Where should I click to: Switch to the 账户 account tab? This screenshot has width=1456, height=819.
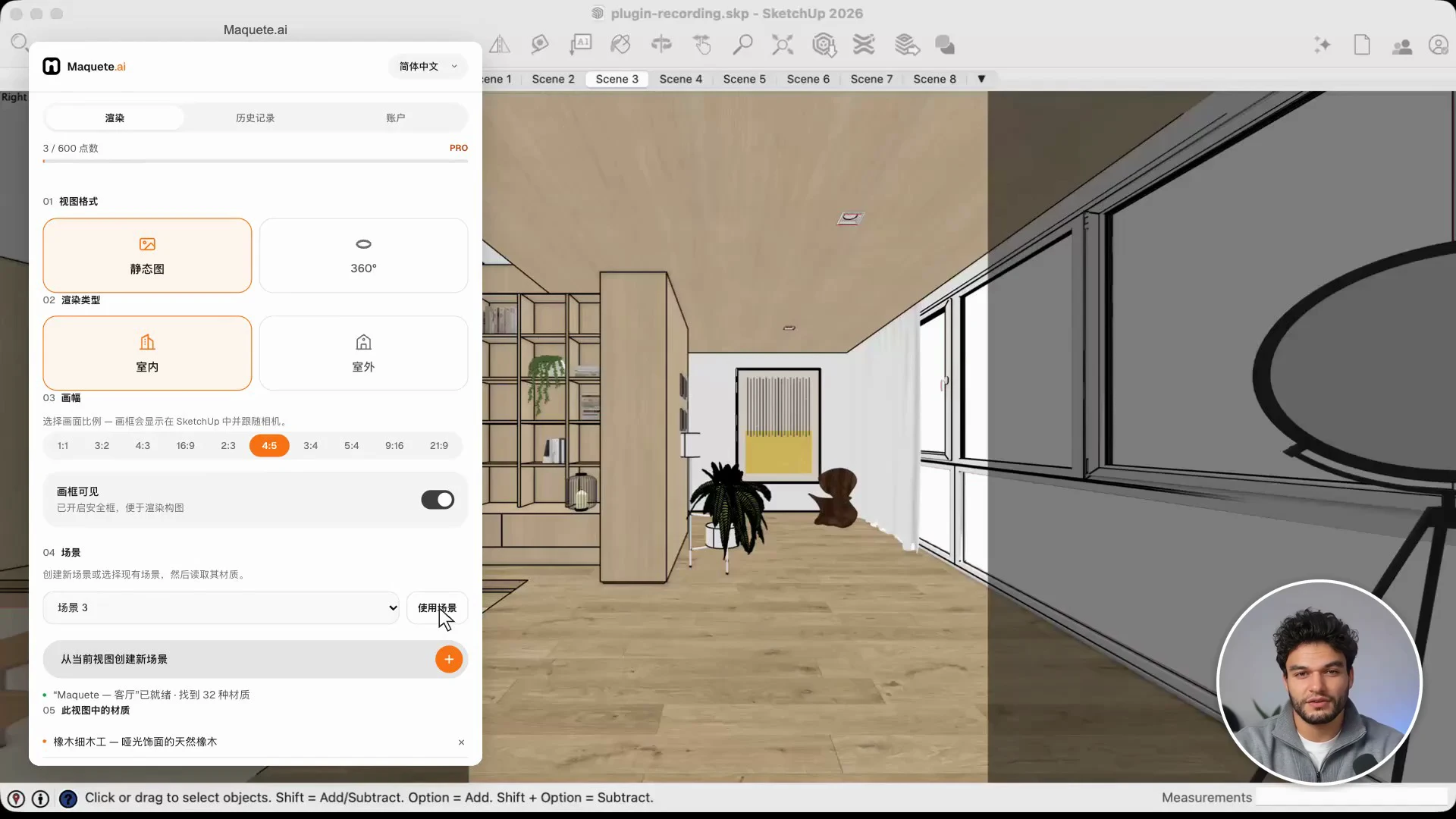(395, 118)
